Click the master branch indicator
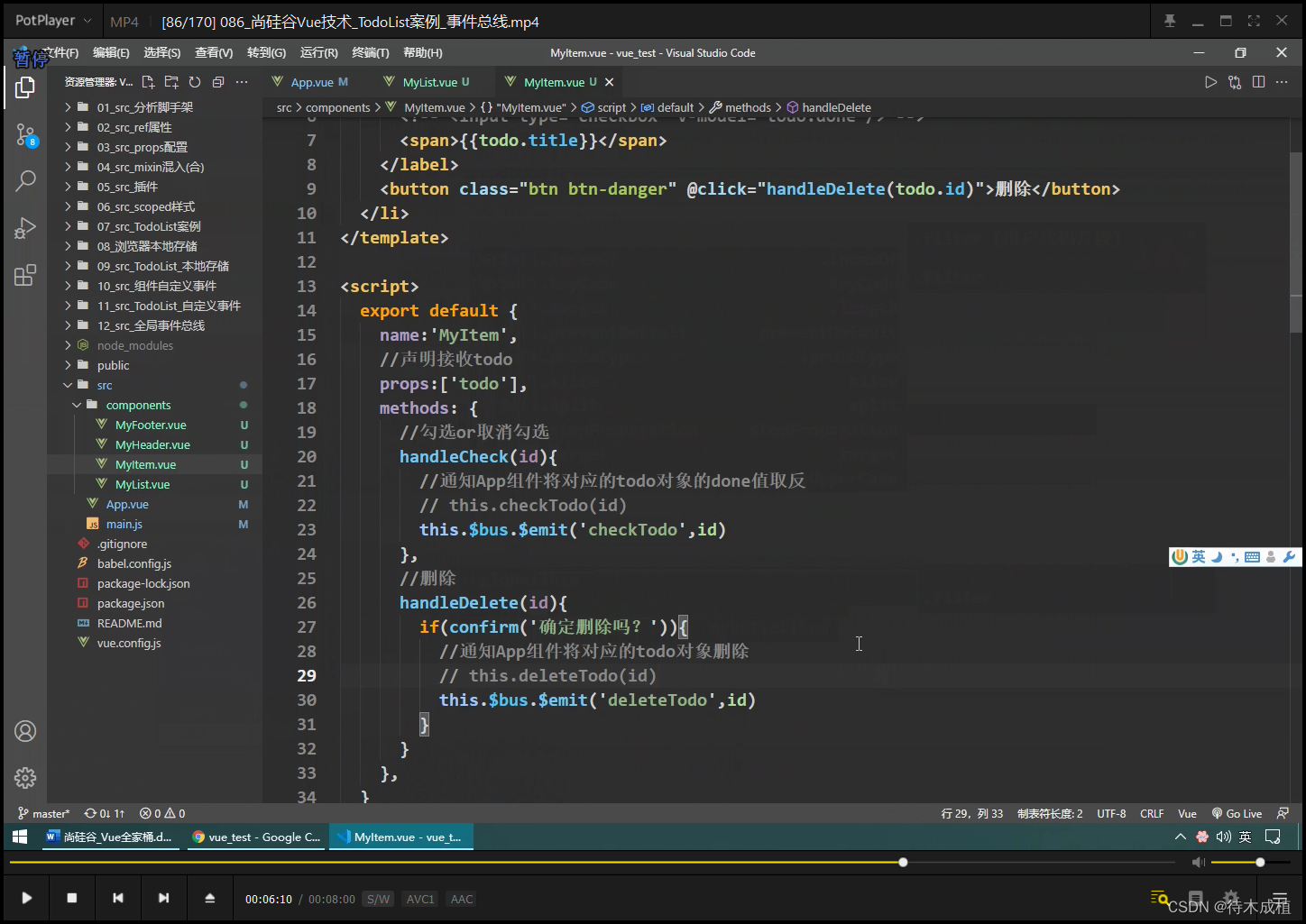Image resolution: width=1306 pixels, height=924 pixels. tap(43, 813)
